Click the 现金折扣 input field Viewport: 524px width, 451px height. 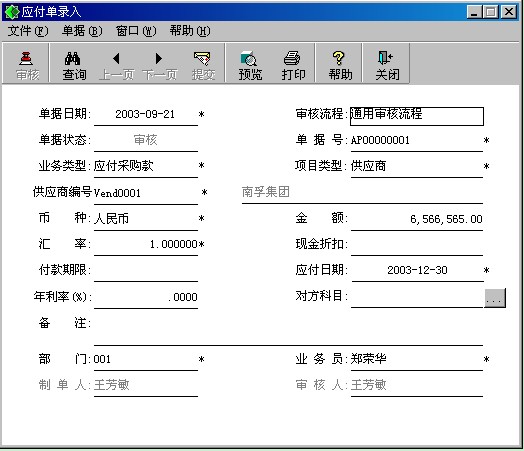tap(417, 245)
